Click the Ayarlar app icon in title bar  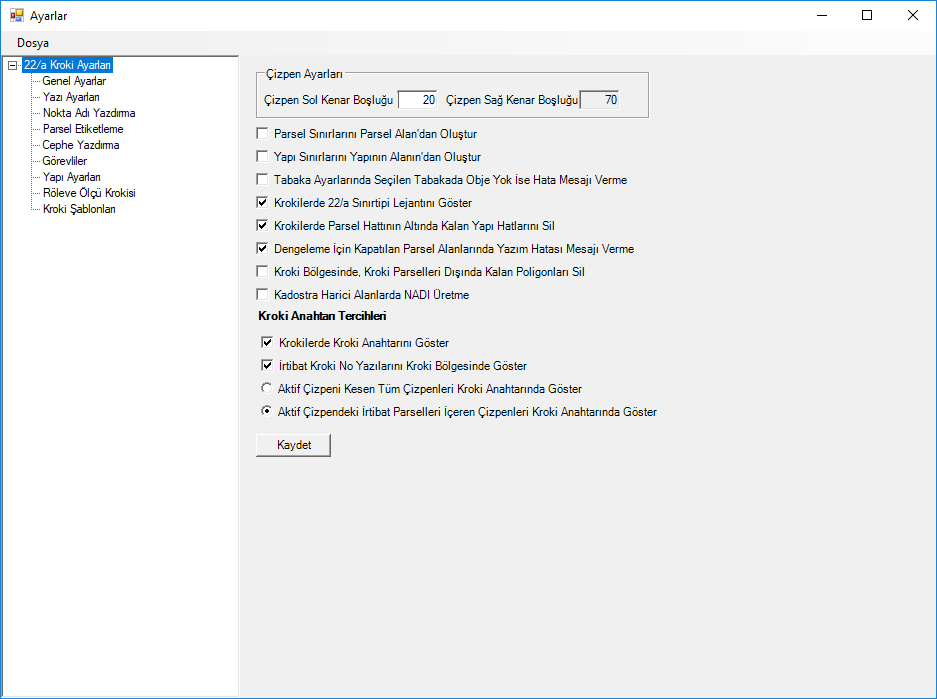(16, 15)
